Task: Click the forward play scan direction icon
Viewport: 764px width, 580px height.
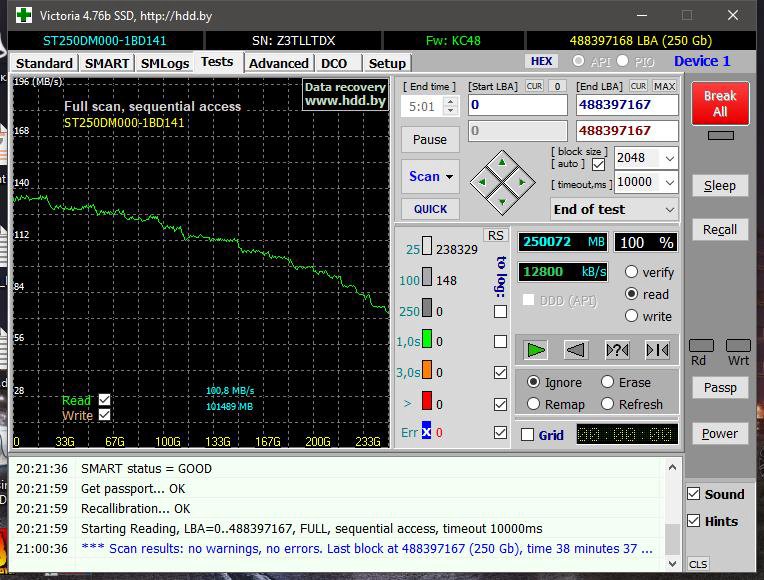Action: coord(536,349)
